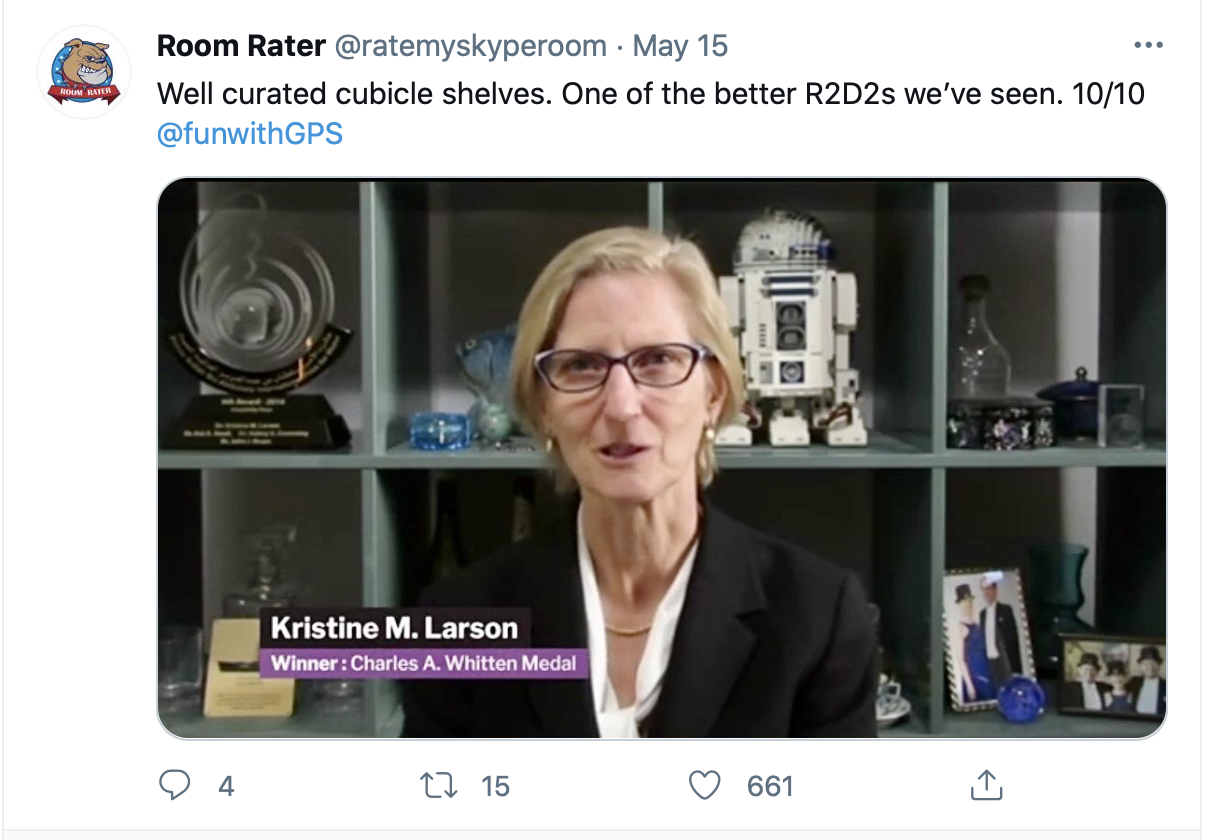Click the reply count of 4
1230x840 pixels.
pos(226,787)
